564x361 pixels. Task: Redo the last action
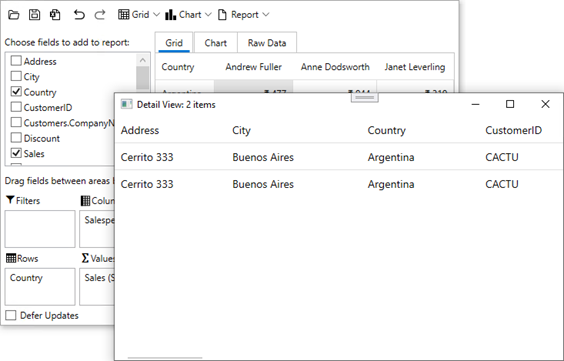[x=100, y=15]
